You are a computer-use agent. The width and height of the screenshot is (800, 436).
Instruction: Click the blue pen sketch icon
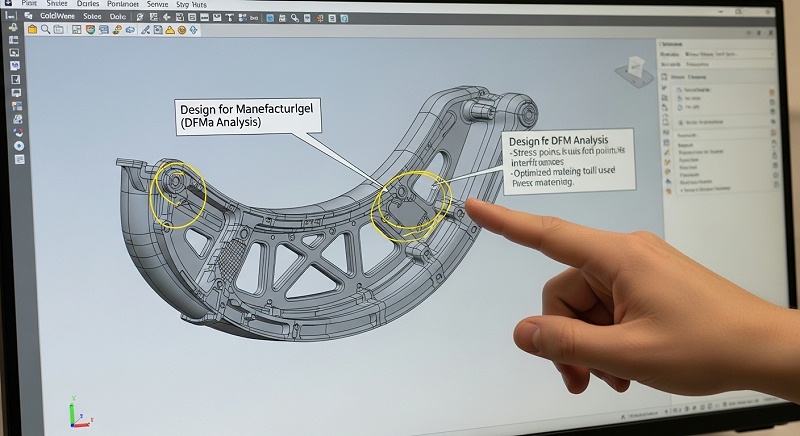pos(145,30)
